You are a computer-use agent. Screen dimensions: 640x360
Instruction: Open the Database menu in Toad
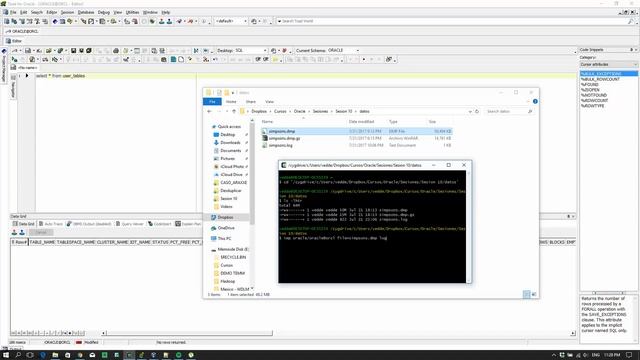click(86, 12)
